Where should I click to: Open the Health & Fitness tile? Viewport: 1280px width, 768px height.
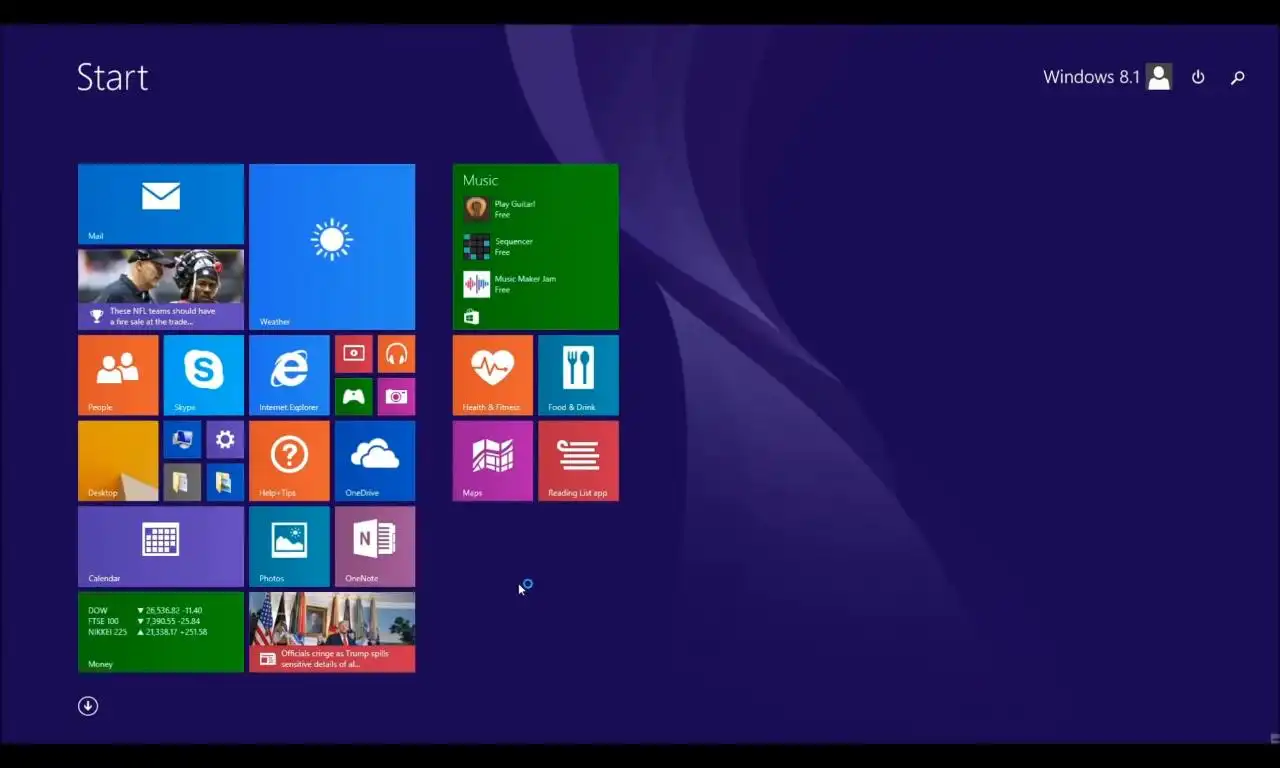point(493,375)
